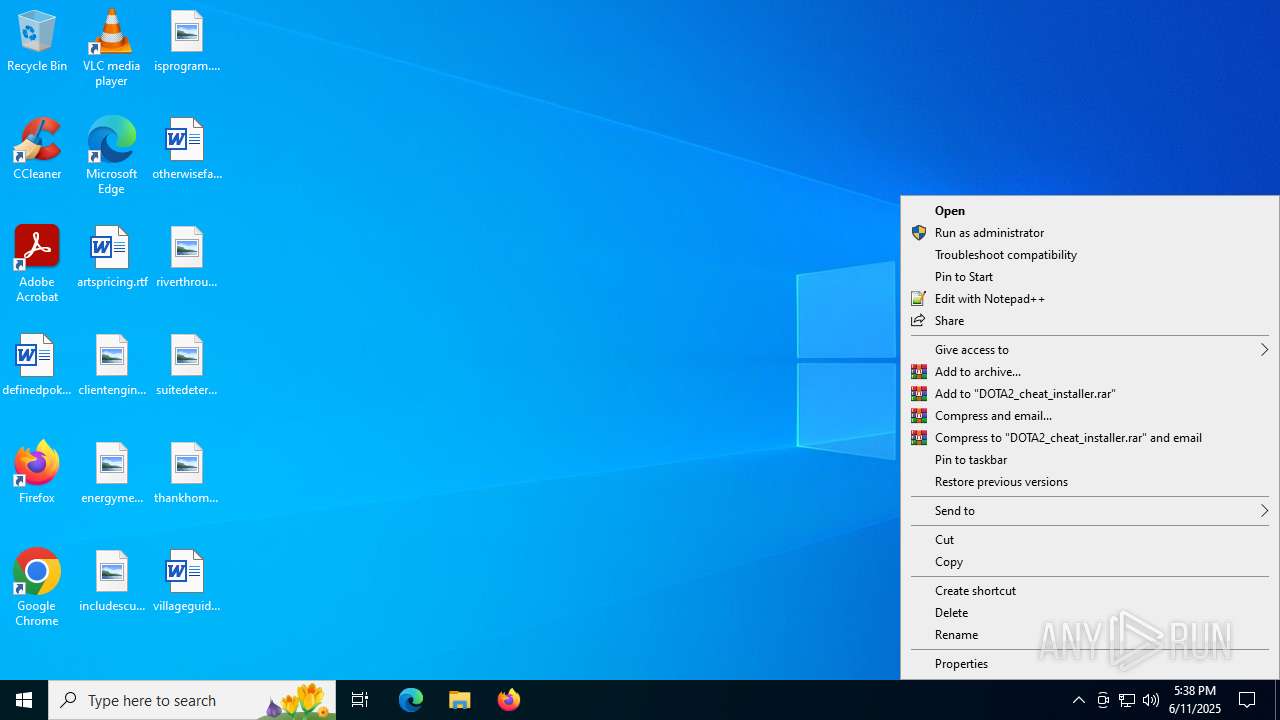Viewport: 1280px width, 720px height.
Task: Choose Copy in the context menu
Action: (1090, 562)
